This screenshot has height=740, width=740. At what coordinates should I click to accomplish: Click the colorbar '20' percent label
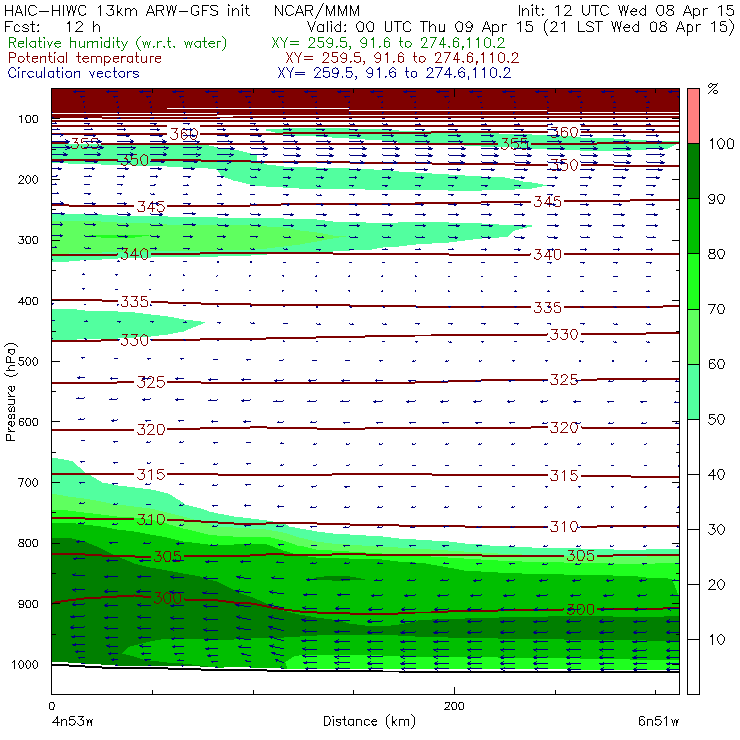tap(716, 585)
